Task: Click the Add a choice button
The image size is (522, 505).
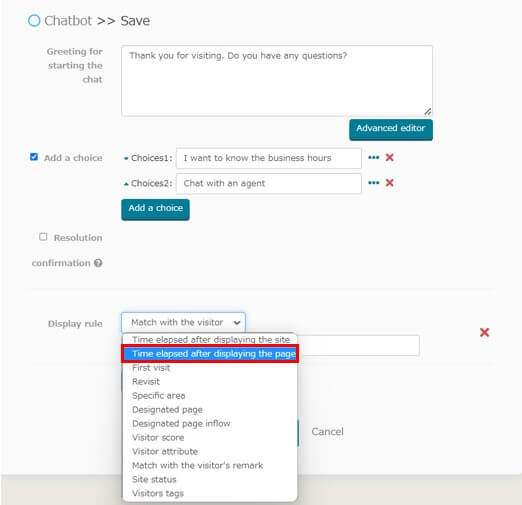Action: [155, 209]
